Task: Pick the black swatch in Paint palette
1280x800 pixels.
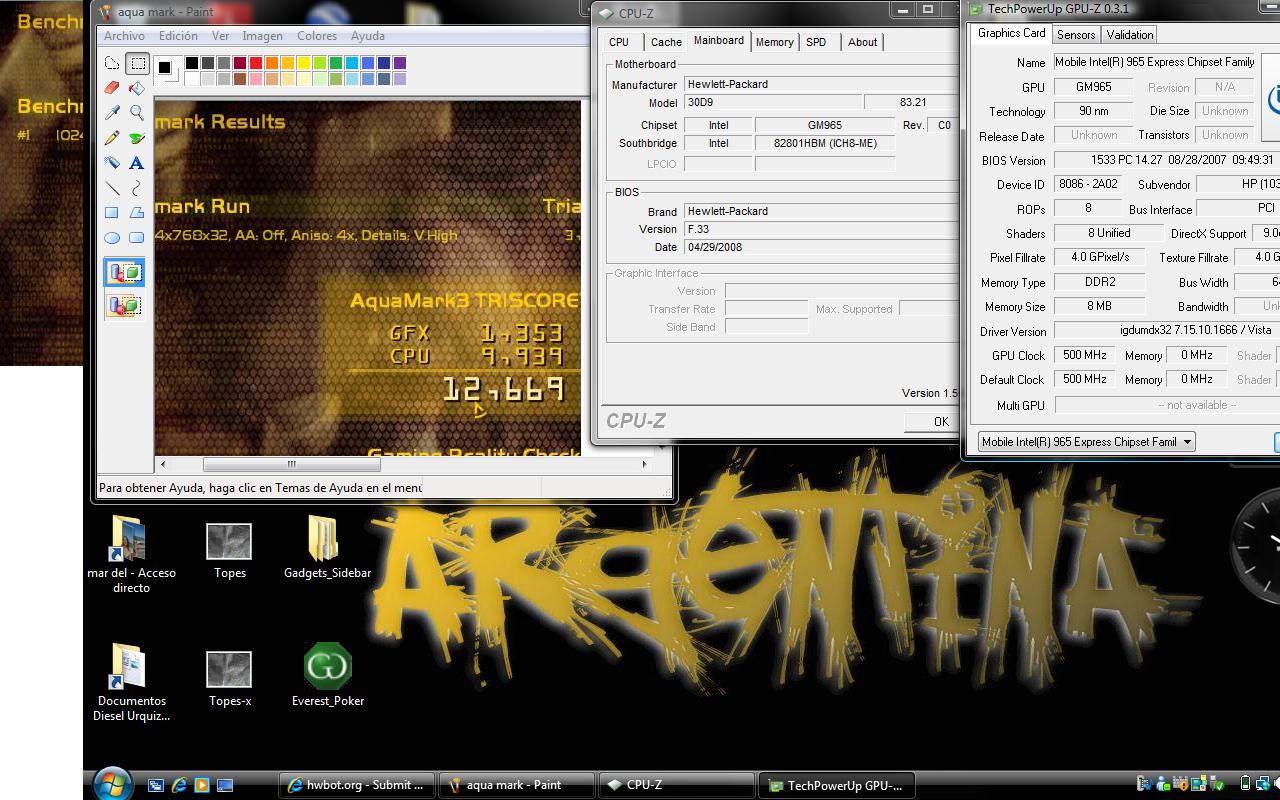Action: pyautogui.click(x=191, y=63)
